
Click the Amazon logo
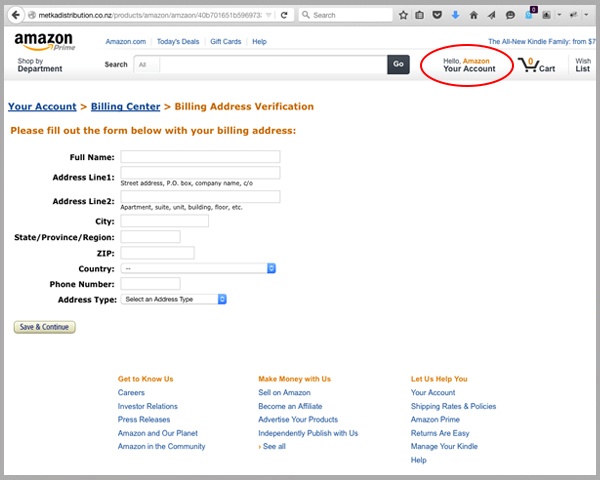[44, 41]
